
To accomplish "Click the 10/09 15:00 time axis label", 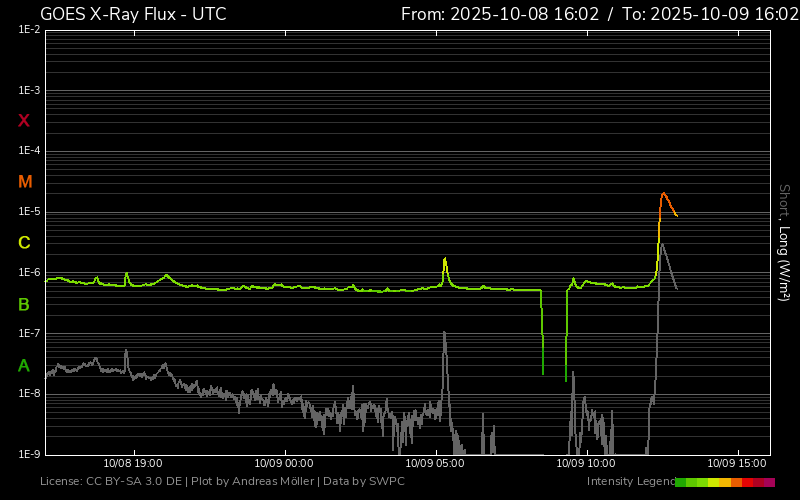I will pos(738,463).
